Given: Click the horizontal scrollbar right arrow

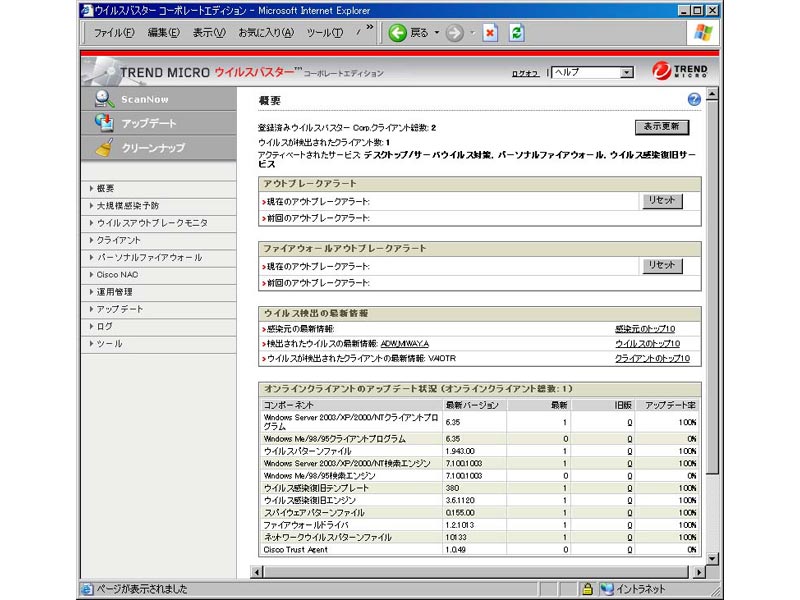Looking at the screenshot, I should click(x=698, y=572).
